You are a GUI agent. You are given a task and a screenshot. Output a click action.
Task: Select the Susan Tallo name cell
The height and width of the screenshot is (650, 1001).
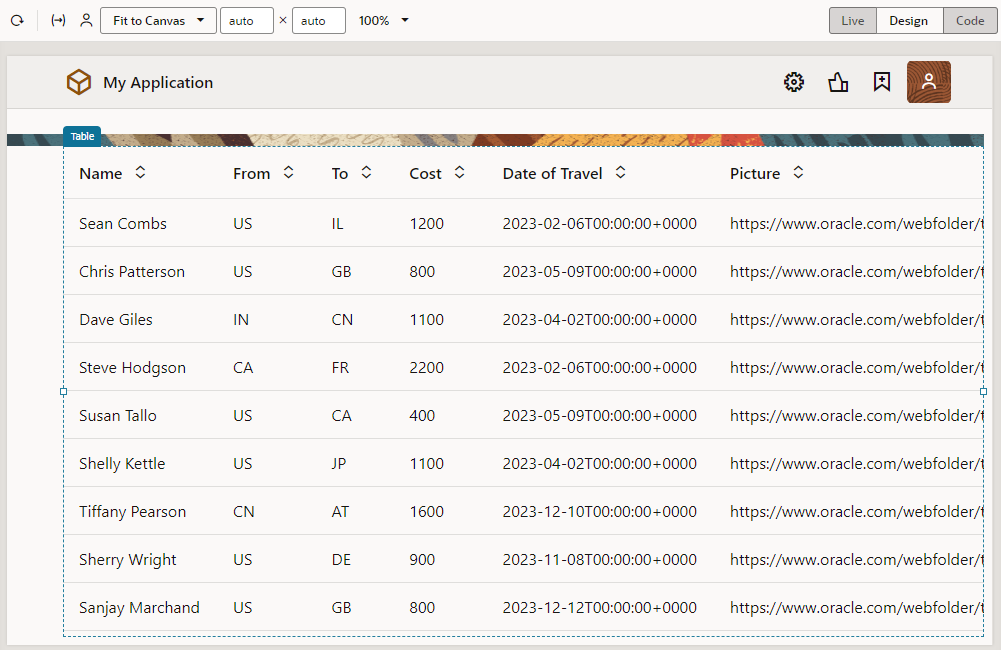coord(118,416)
